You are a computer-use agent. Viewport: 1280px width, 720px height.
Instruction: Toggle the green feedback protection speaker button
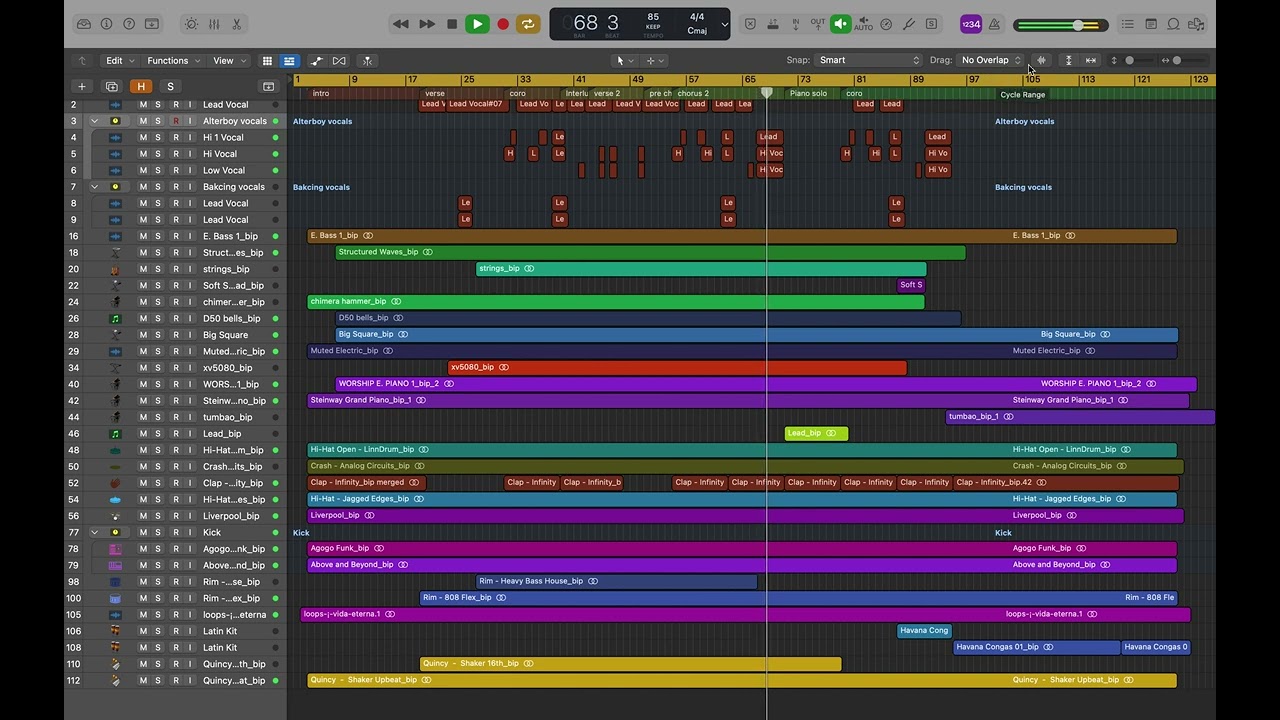(841, 24)
